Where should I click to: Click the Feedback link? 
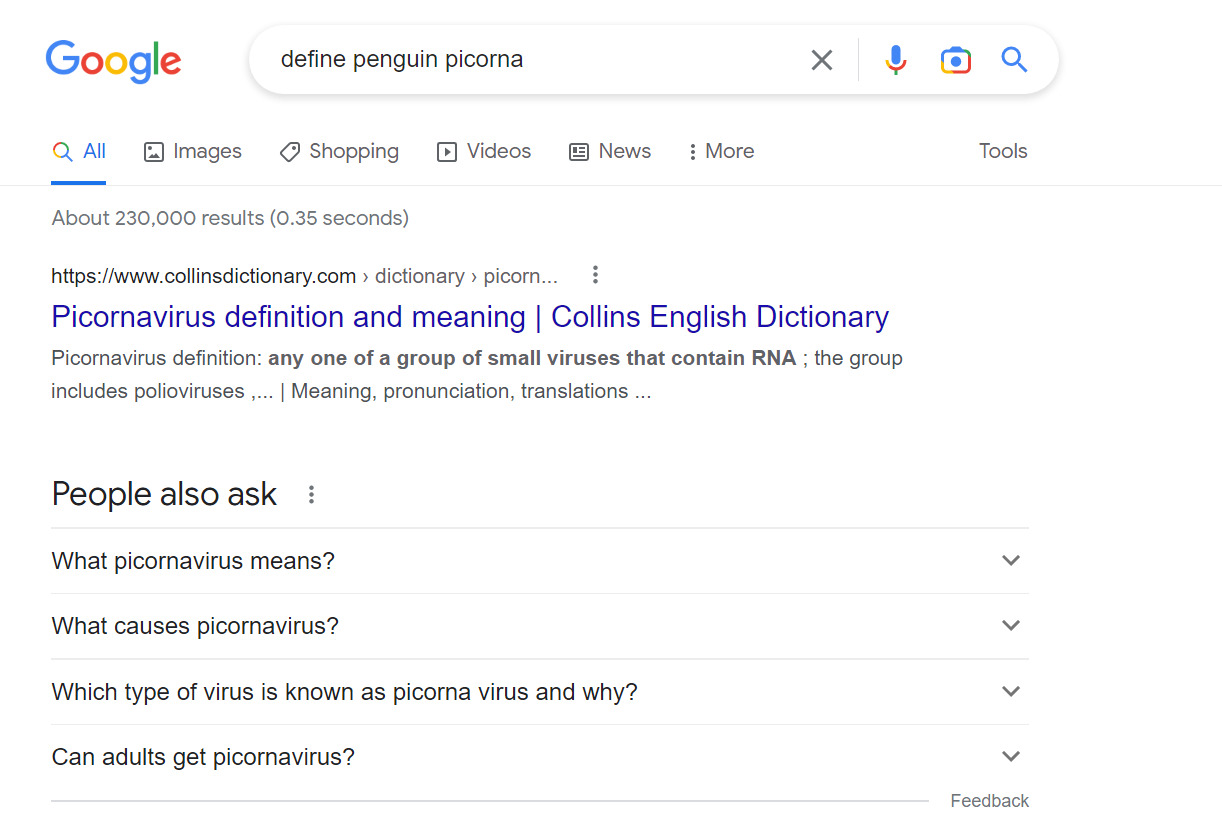click(989, 801)
